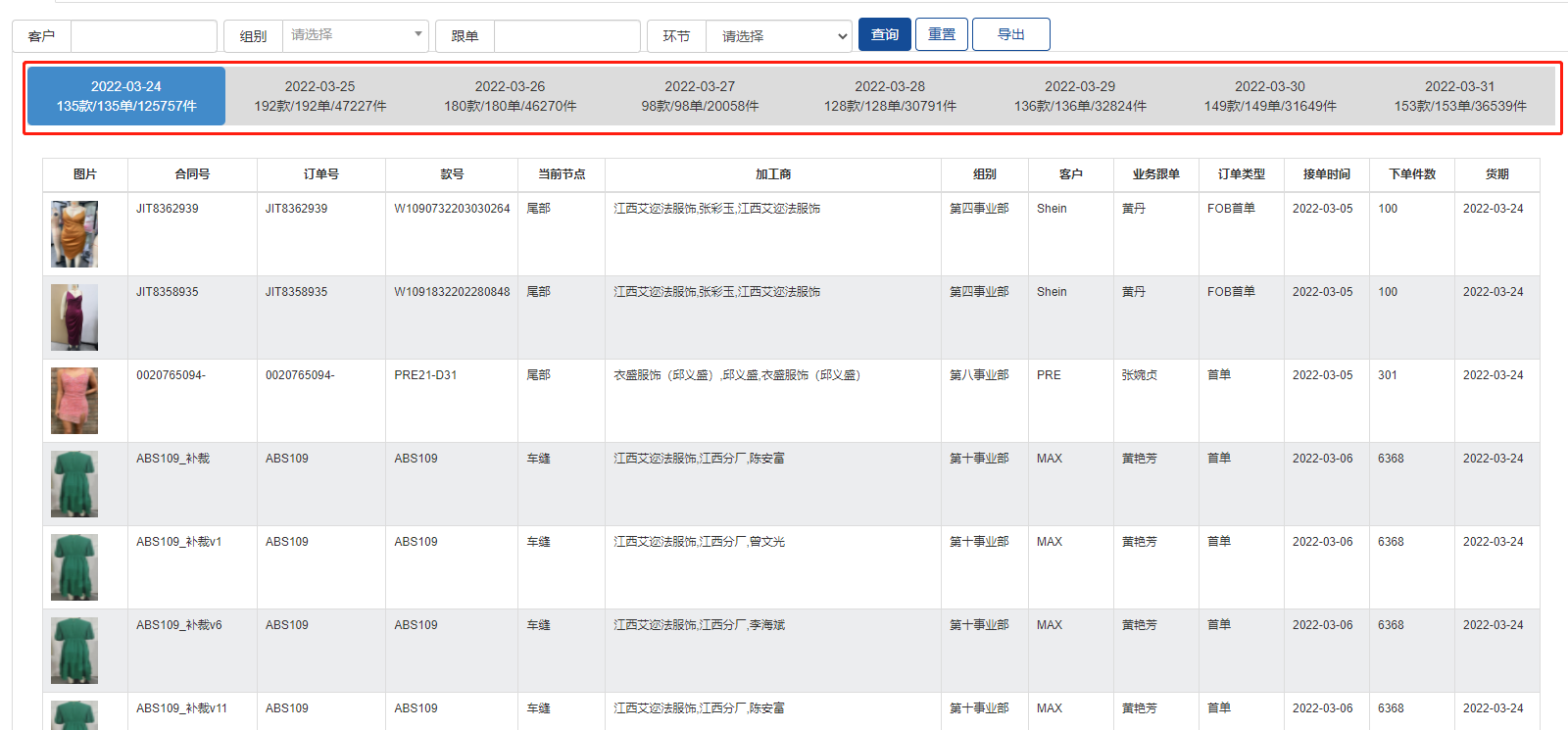Open the 2022-03-26 date tab
This screenshot has height=730, width=1568.
(510, 96)
